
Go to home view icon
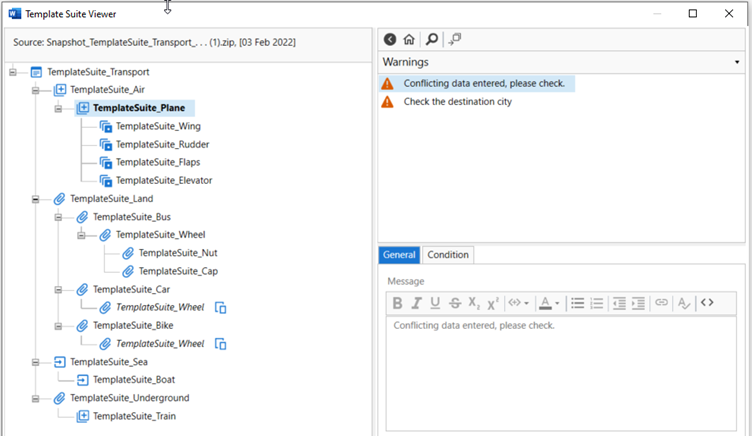tap(409, 39)
